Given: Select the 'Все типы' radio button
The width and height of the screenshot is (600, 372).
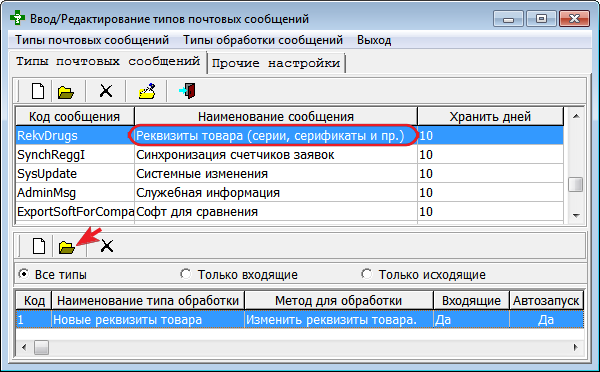Looking at the screenshot, I should (24, 274).
